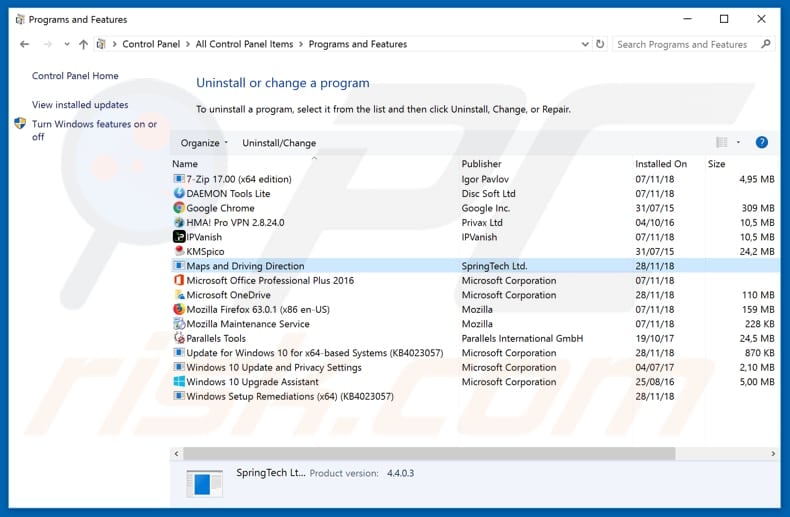Image resolution: width=790 pixels, height=517 pixels.
Task: Click the IPVanish program icon
Action: click(179, 237)
